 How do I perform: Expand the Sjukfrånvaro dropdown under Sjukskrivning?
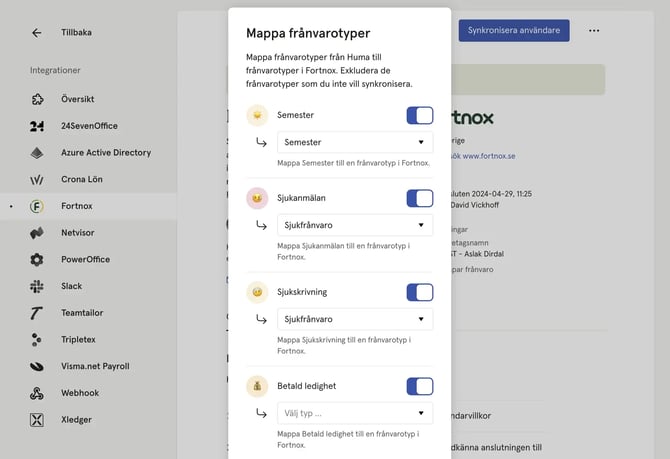point(355,319)
